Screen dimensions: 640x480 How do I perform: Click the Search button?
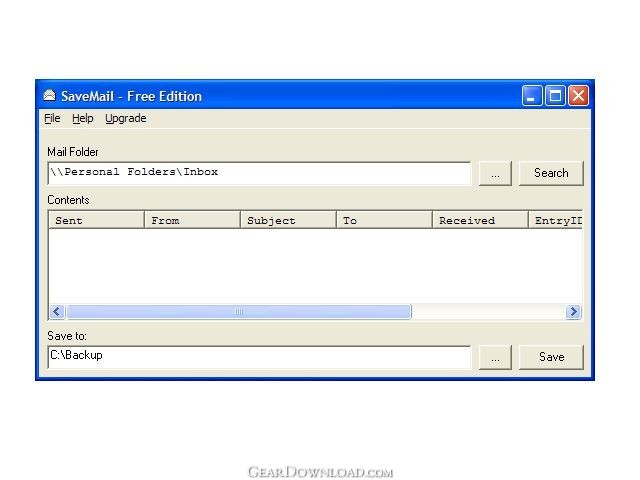tap(551, 173)
